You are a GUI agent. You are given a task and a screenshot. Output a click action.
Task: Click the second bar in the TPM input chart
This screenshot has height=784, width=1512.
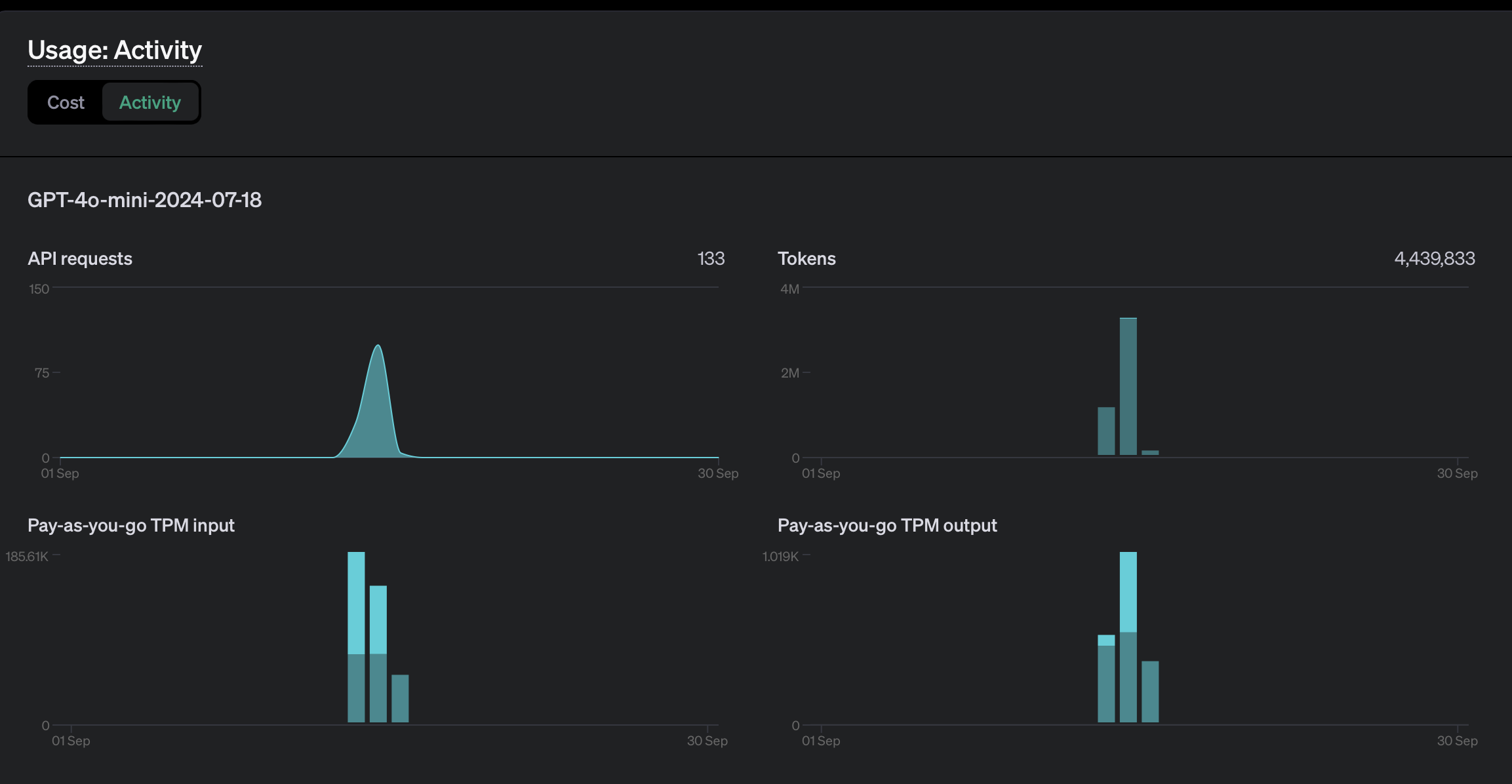pos(378,654)
